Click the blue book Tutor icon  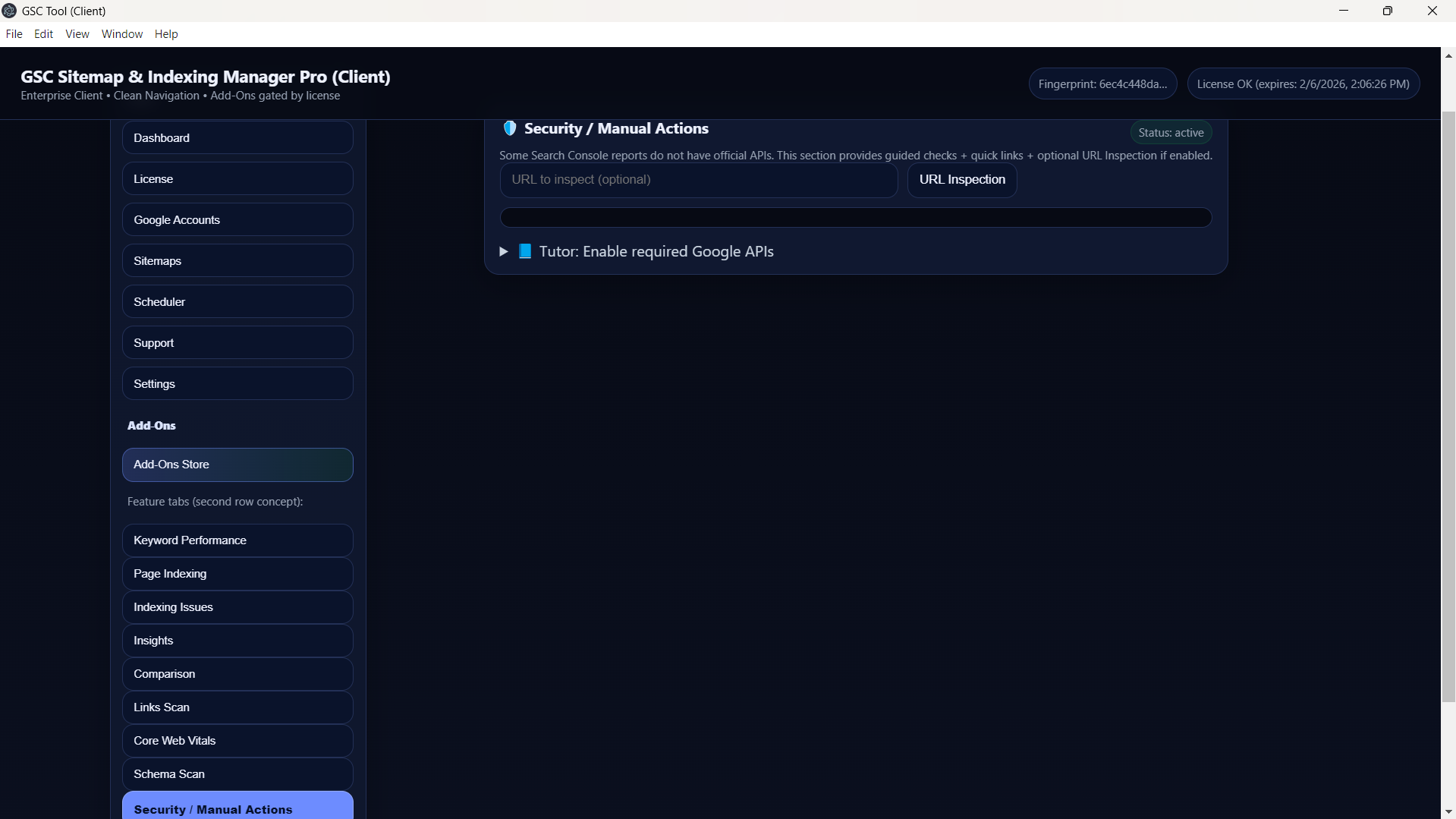[x=524, y=251]
